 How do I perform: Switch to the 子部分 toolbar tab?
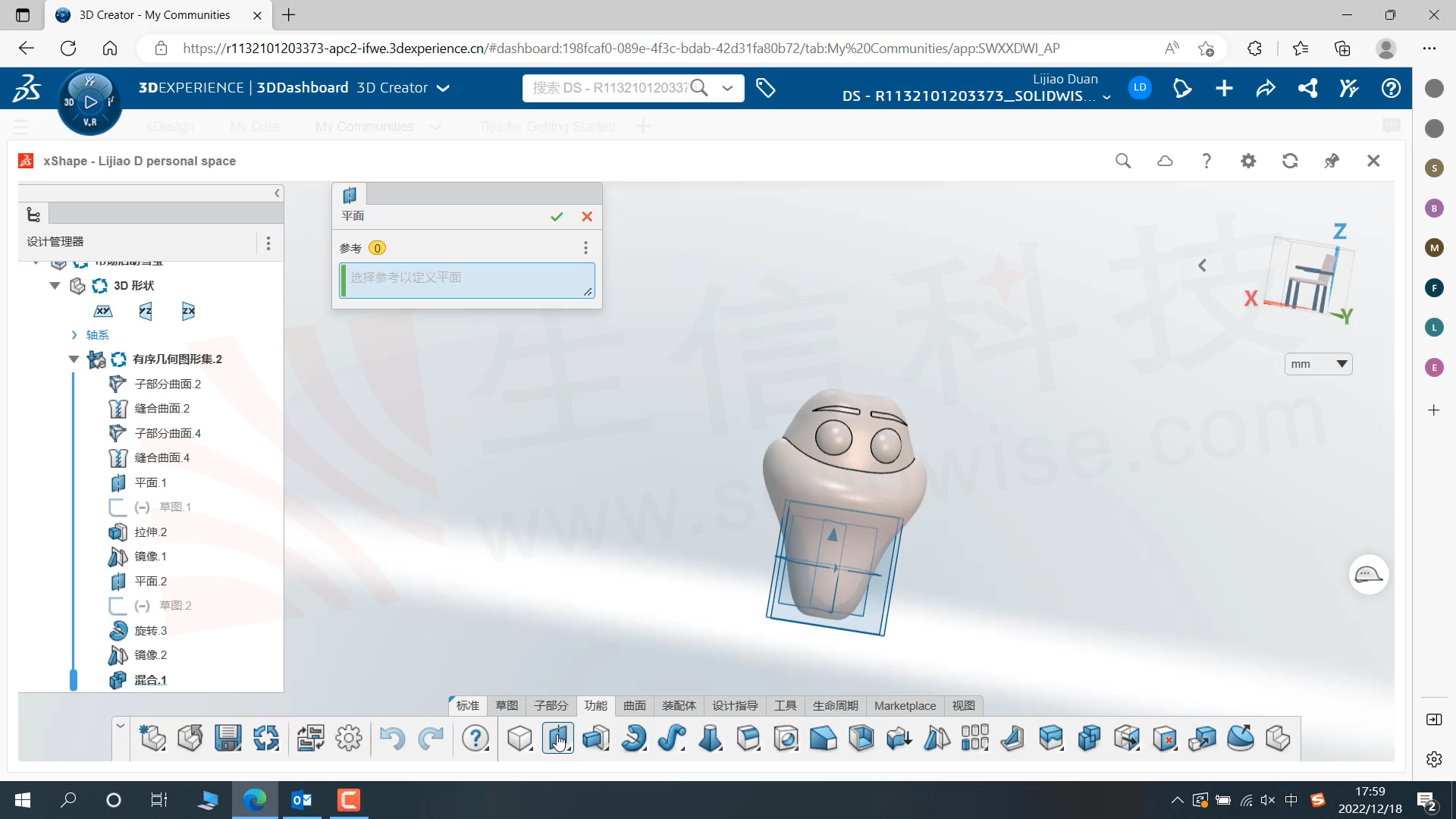click(x=551, y=706)
